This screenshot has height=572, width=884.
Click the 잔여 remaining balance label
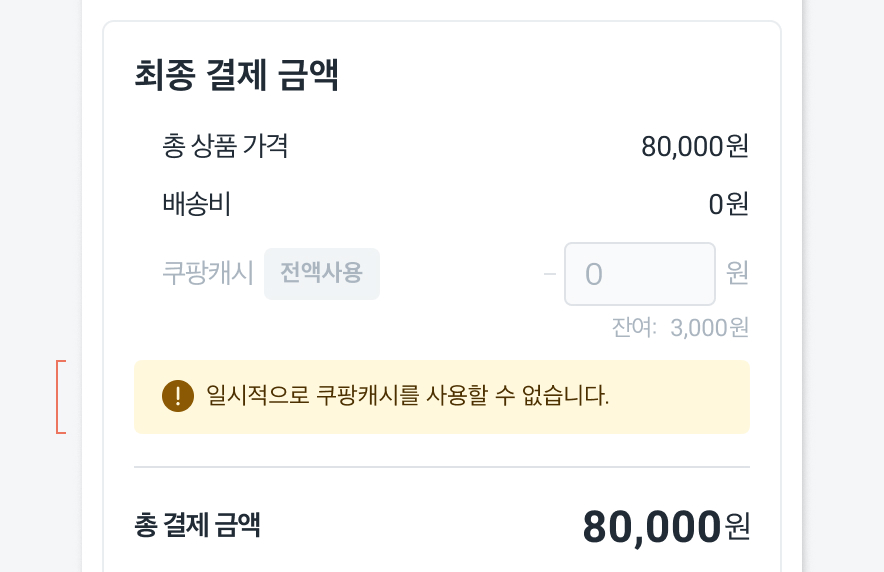coord(634,327)
